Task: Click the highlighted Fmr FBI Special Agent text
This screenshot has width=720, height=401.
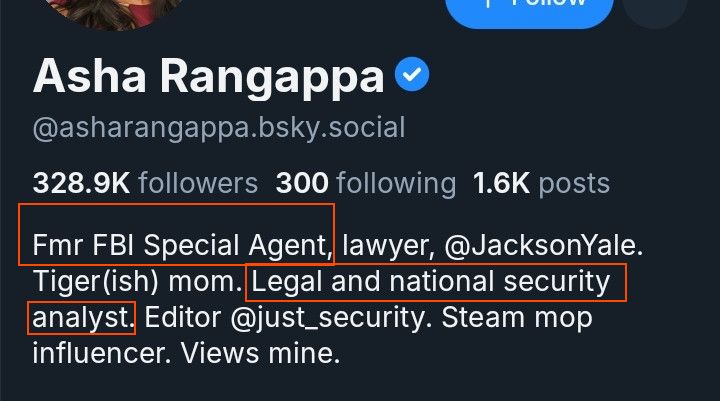Action: coord(182,245)
